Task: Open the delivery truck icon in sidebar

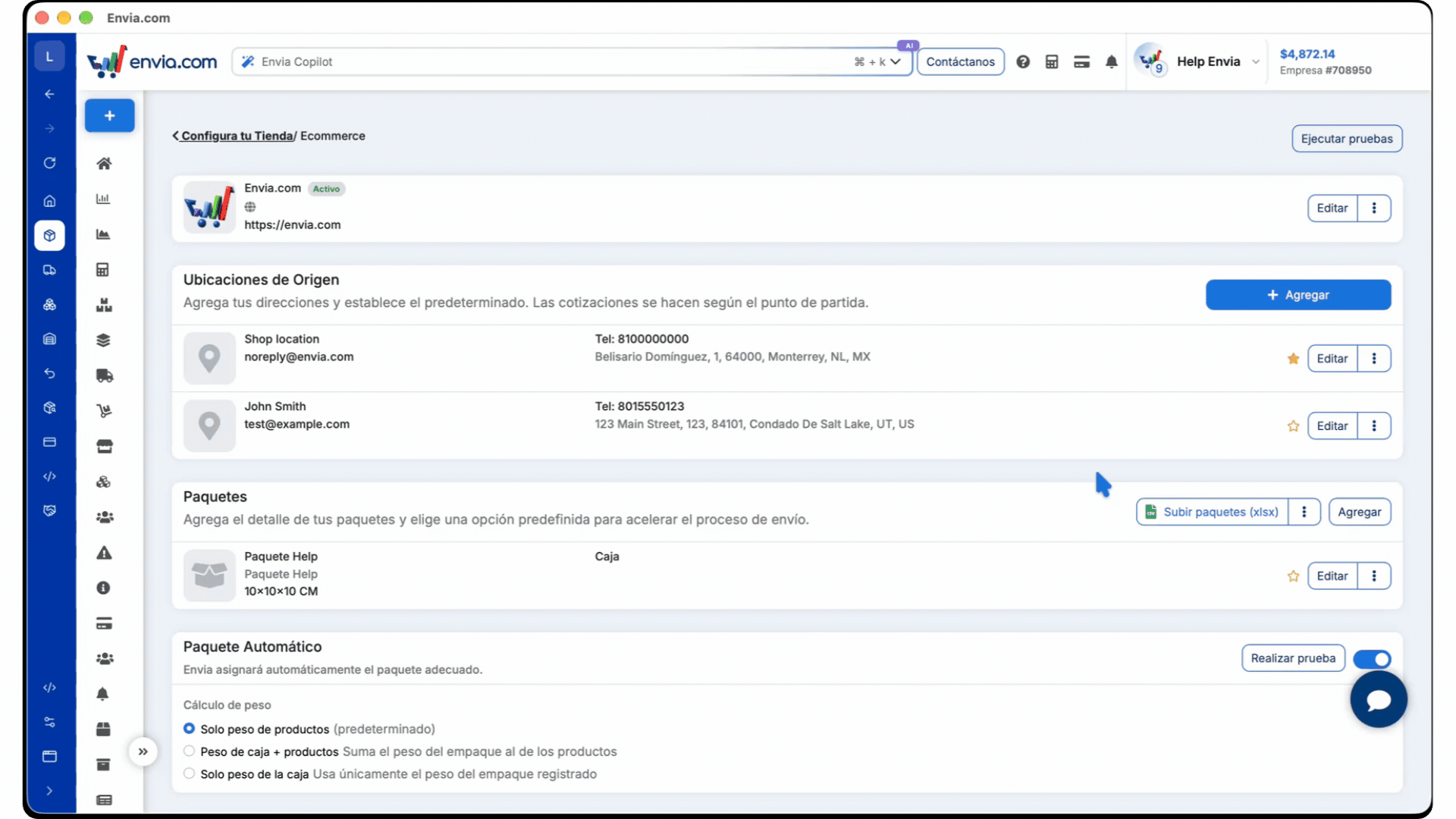Action: click(104, 375)
